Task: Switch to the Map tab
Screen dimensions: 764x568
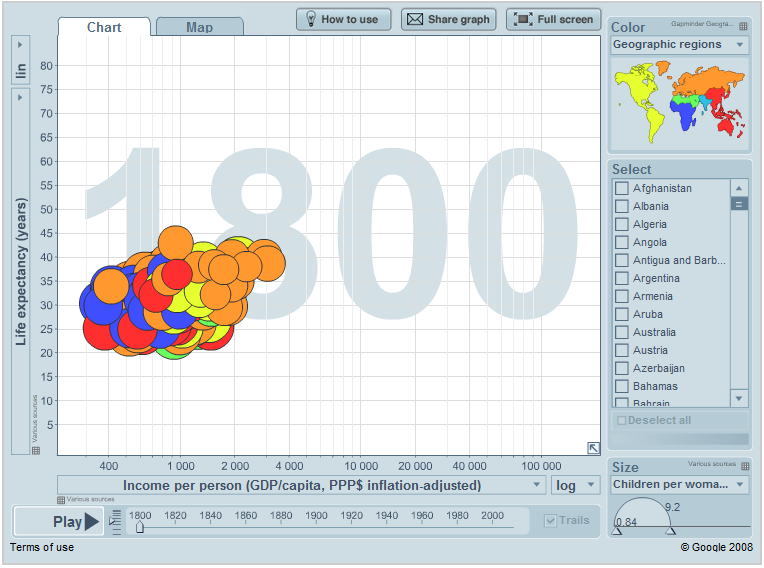Action: [199, 27]
